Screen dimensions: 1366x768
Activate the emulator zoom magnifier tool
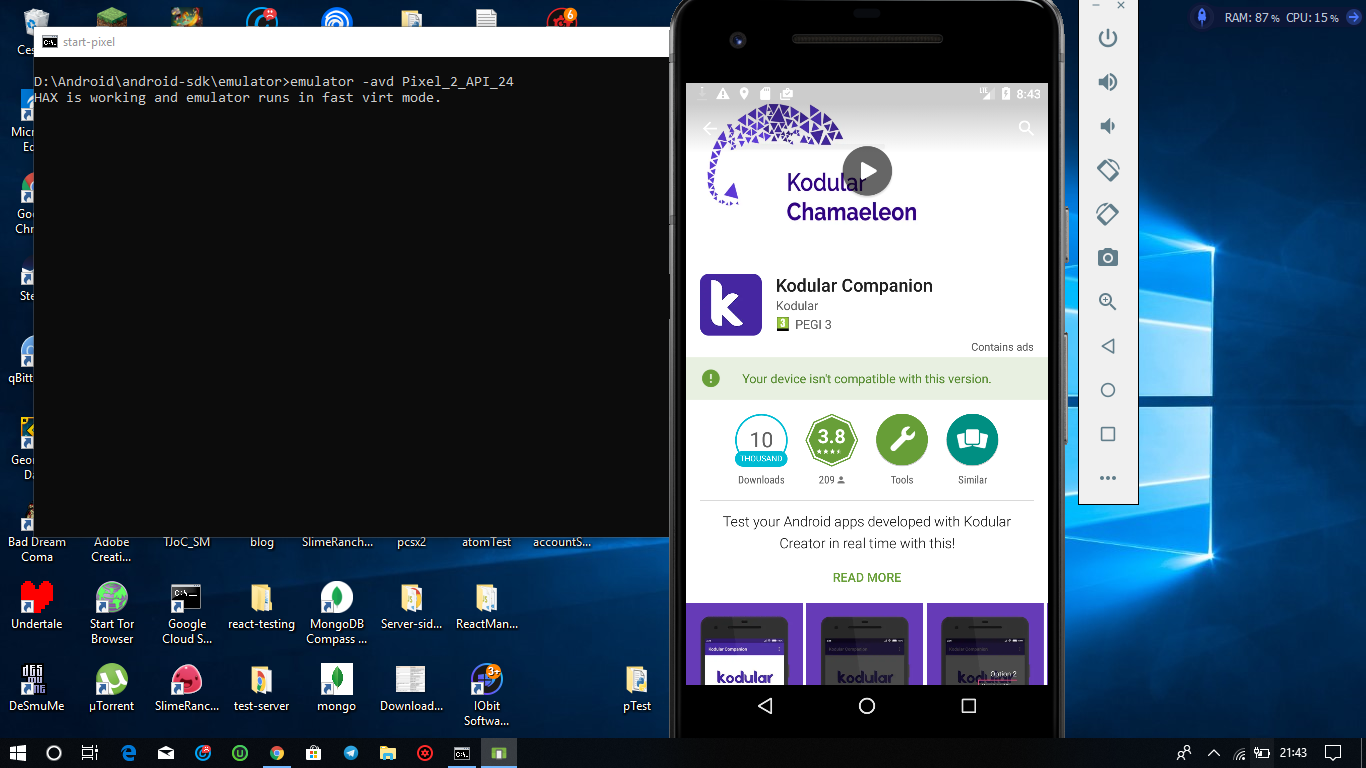click(x=1107, y=302)
